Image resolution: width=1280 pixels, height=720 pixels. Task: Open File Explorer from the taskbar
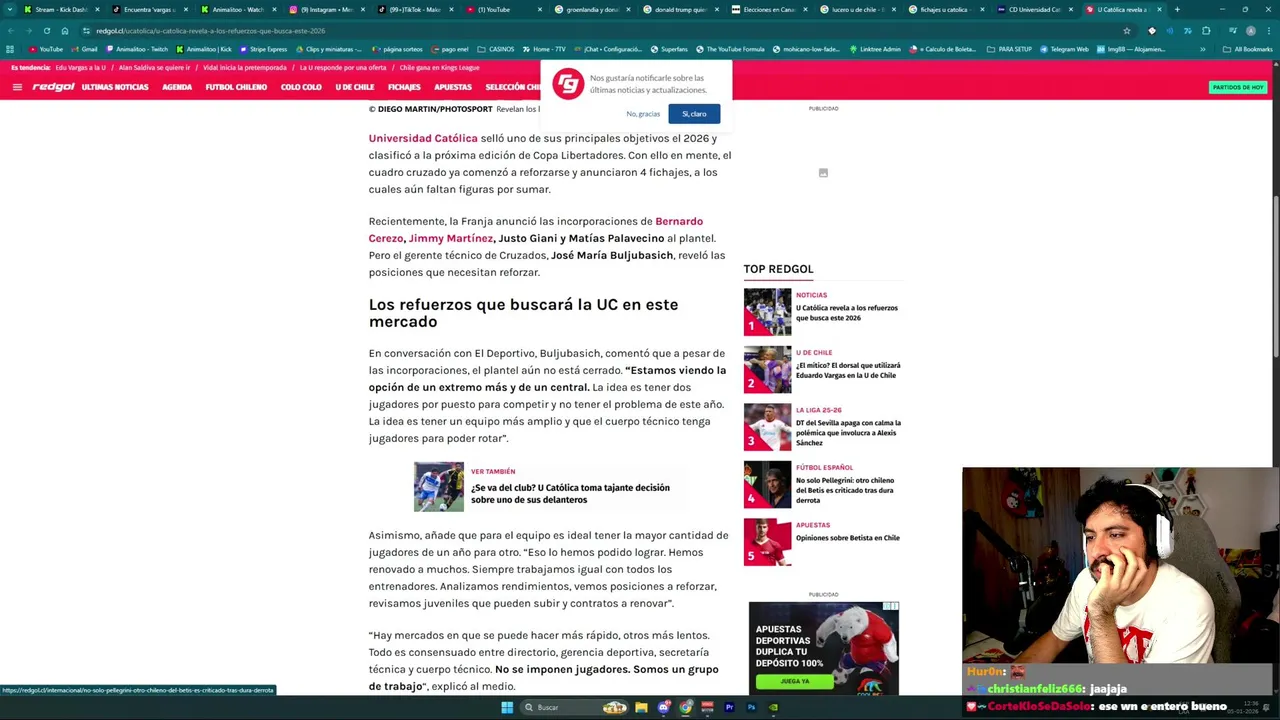point(641,707)
